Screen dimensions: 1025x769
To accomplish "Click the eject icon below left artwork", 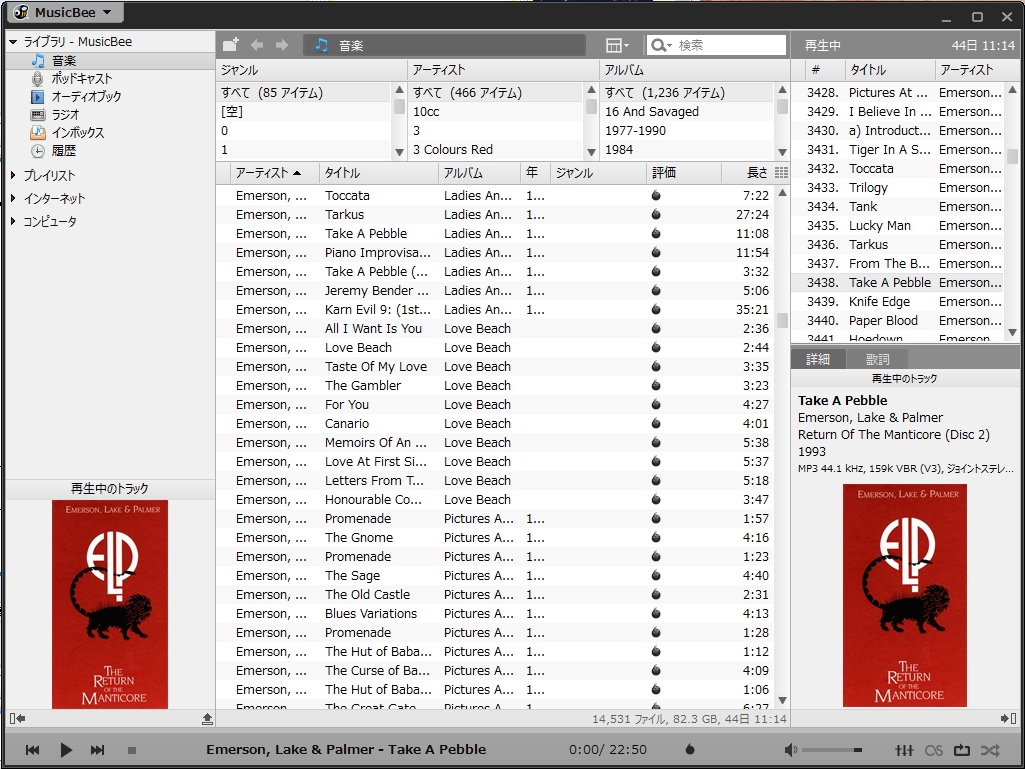I will coord(207,719).
